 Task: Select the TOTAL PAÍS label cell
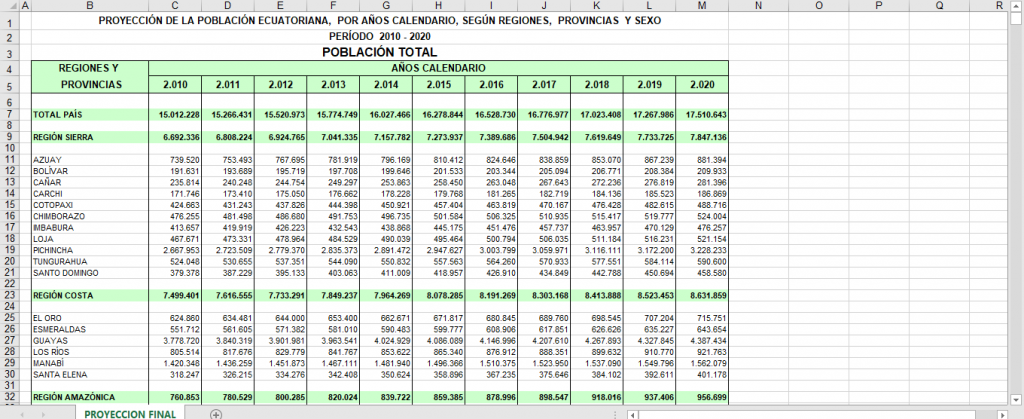90,115
